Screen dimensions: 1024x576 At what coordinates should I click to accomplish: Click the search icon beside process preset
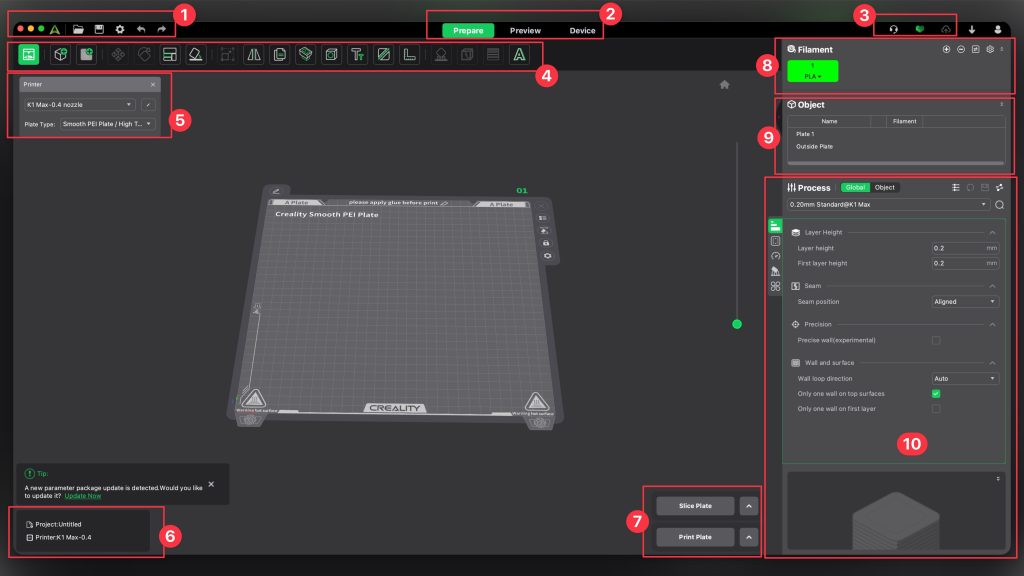tap(999, 205)
